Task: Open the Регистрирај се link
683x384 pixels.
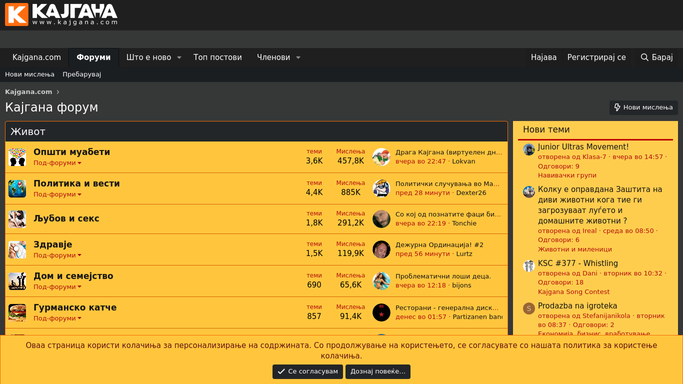Action: [596, 57]
